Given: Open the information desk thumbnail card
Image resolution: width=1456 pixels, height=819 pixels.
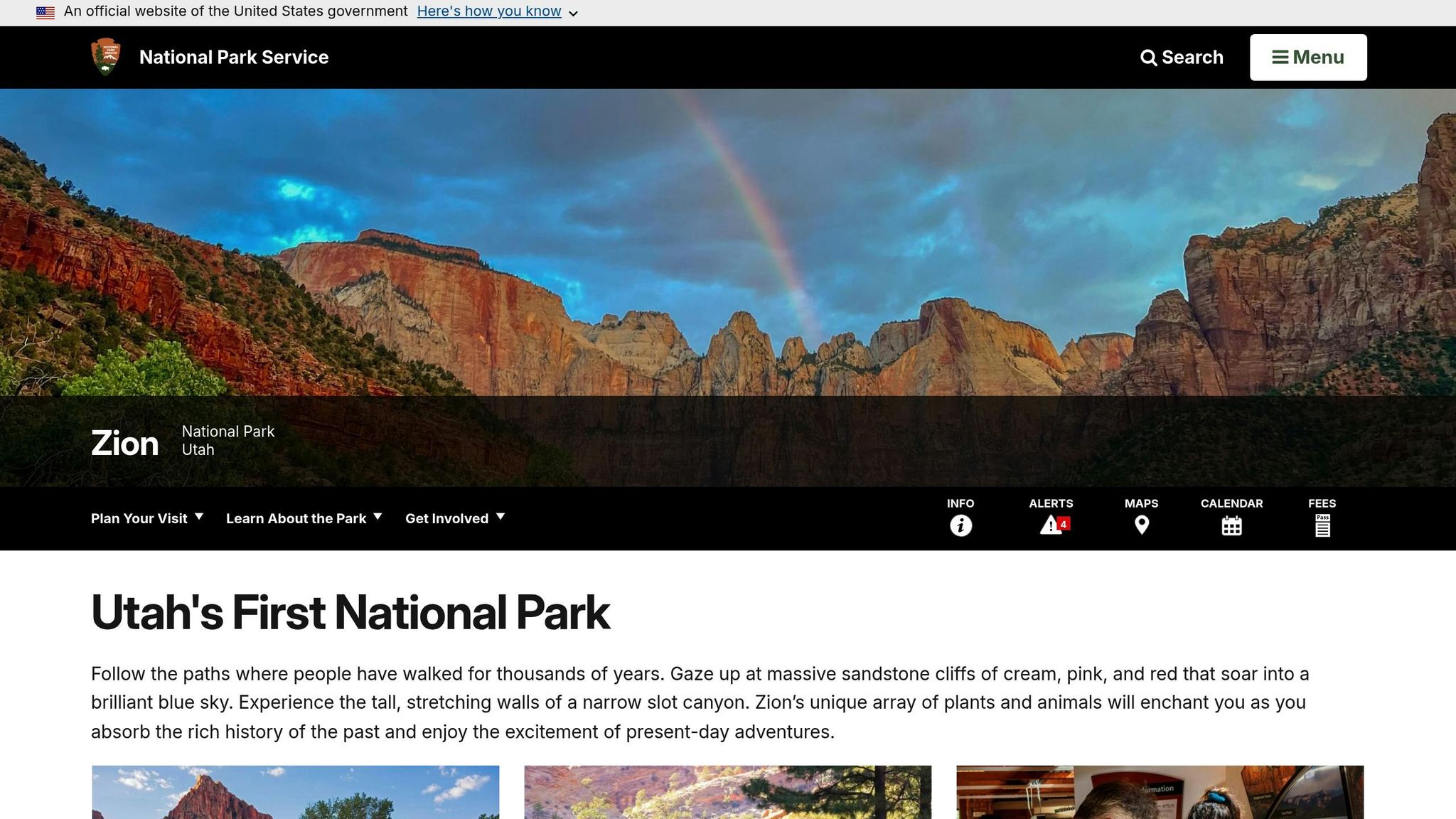Looking at the screenshot, I should point(1160,792).
